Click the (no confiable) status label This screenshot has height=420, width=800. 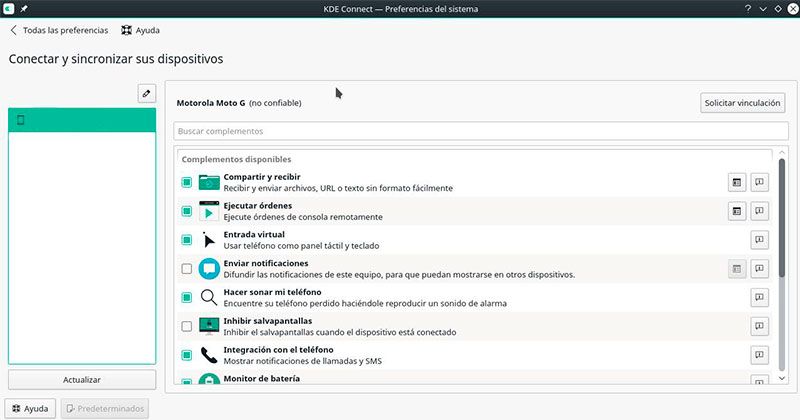tap(275, 103)
